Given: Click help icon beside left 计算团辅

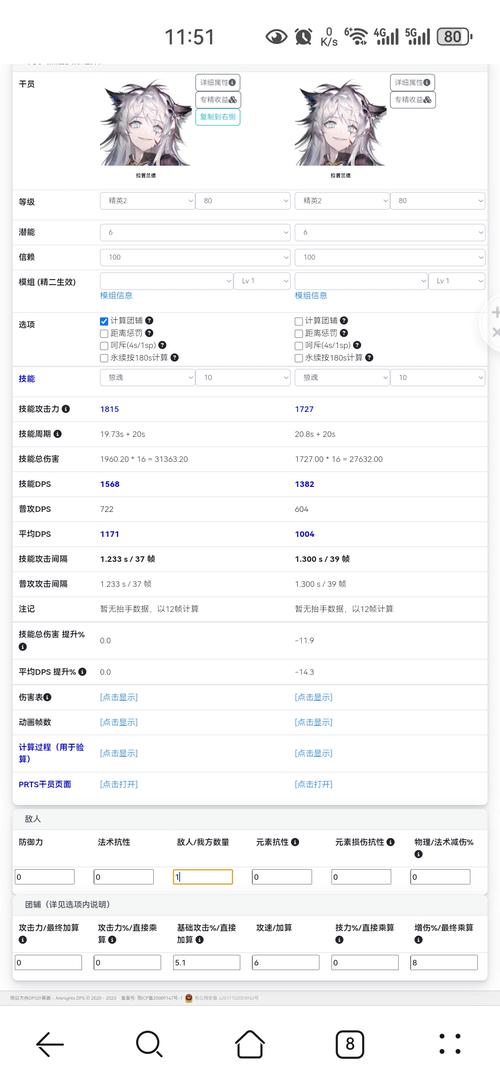Looking at the screenshot, I should point(149,320).
